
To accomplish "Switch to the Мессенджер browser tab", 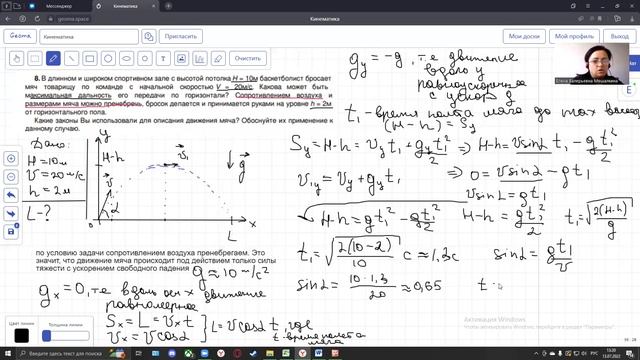I will [x=59, y=6].
